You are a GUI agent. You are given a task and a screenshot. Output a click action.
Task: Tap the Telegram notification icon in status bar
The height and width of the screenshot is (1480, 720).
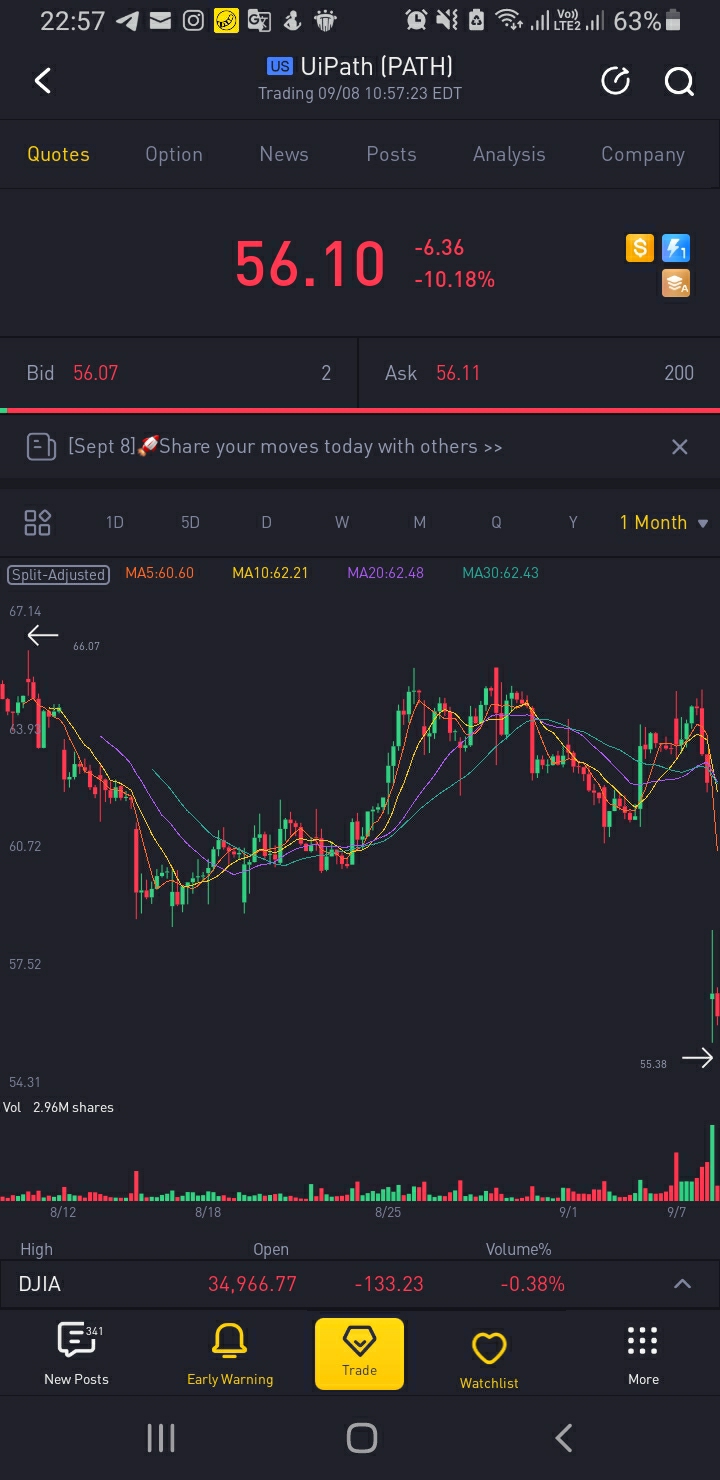point(127,20)
